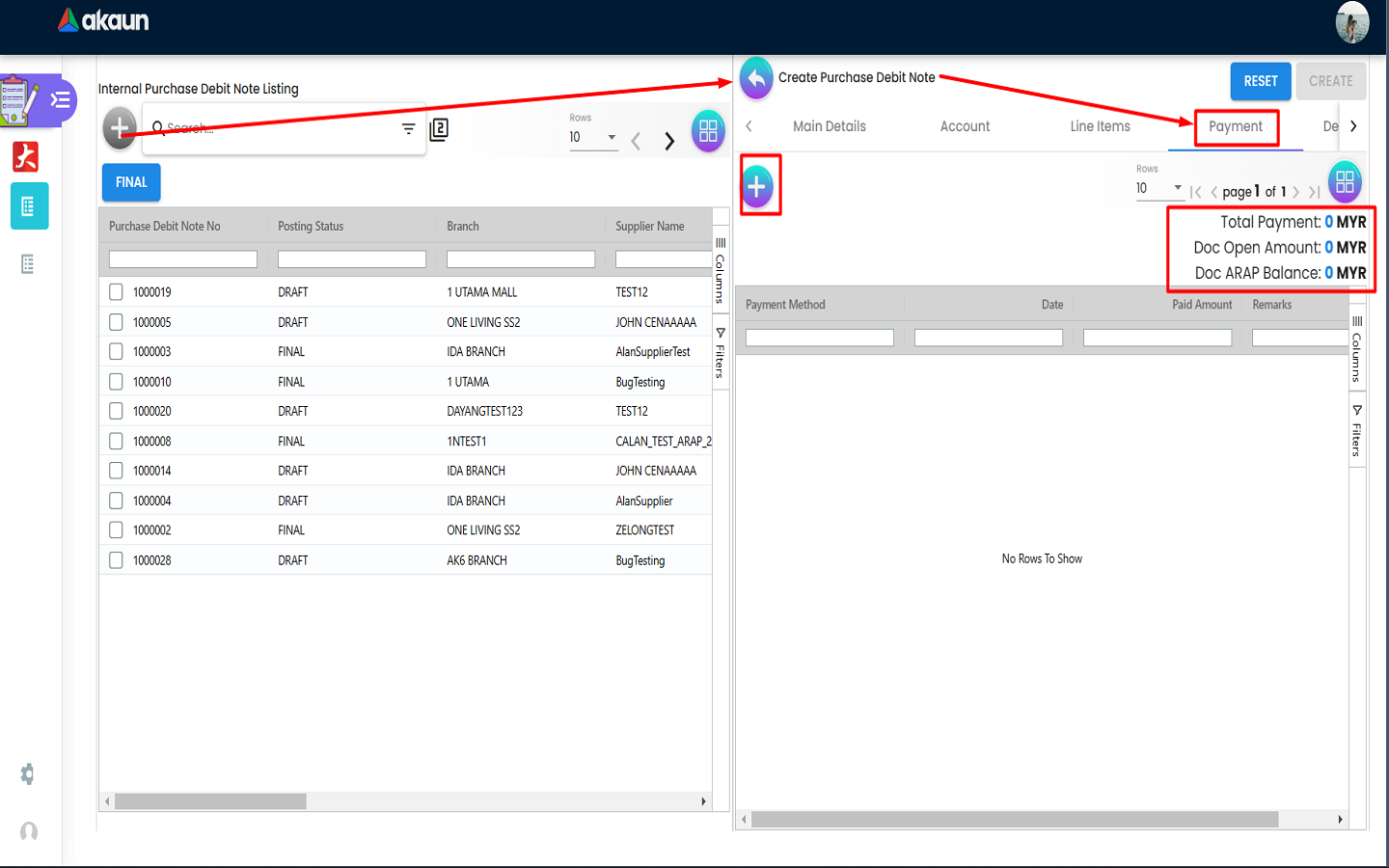Open the Rows dropdown in the Payment panel
Viewport: 1389px width, 868px height.
(1158, 188)
